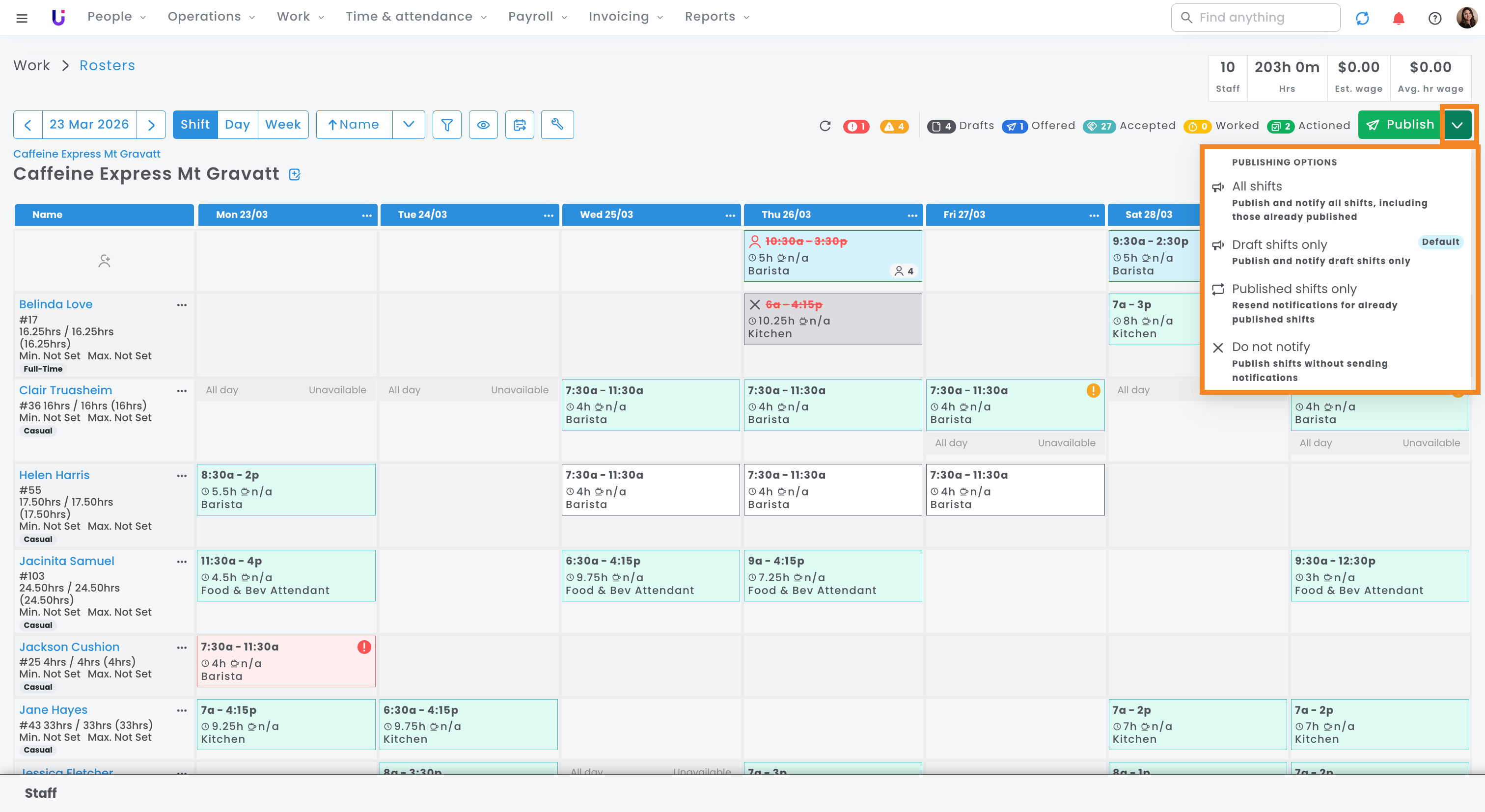This screenshot has width=1485, height=812.
Task: Toggle the eye visibility options button
Action: tap(483, 125)
